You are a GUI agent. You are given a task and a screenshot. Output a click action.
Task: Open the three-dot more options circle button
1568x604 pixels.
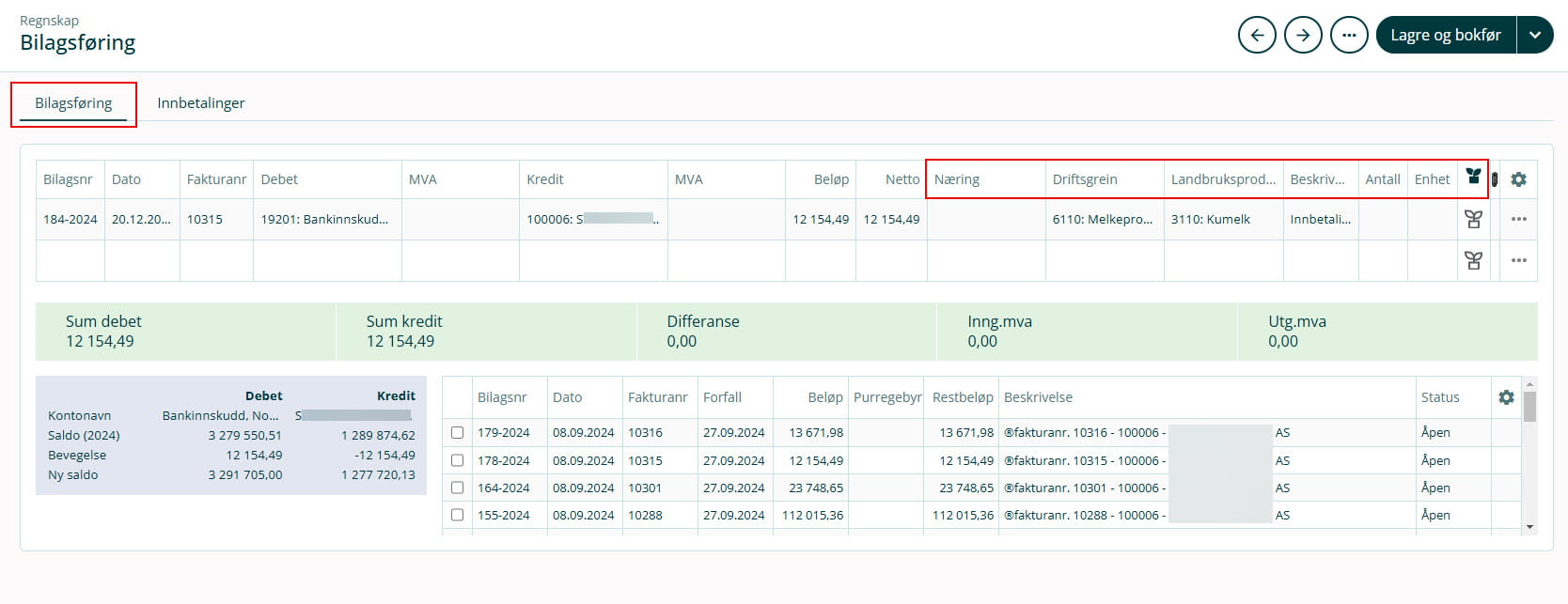tap(1349, 36)
